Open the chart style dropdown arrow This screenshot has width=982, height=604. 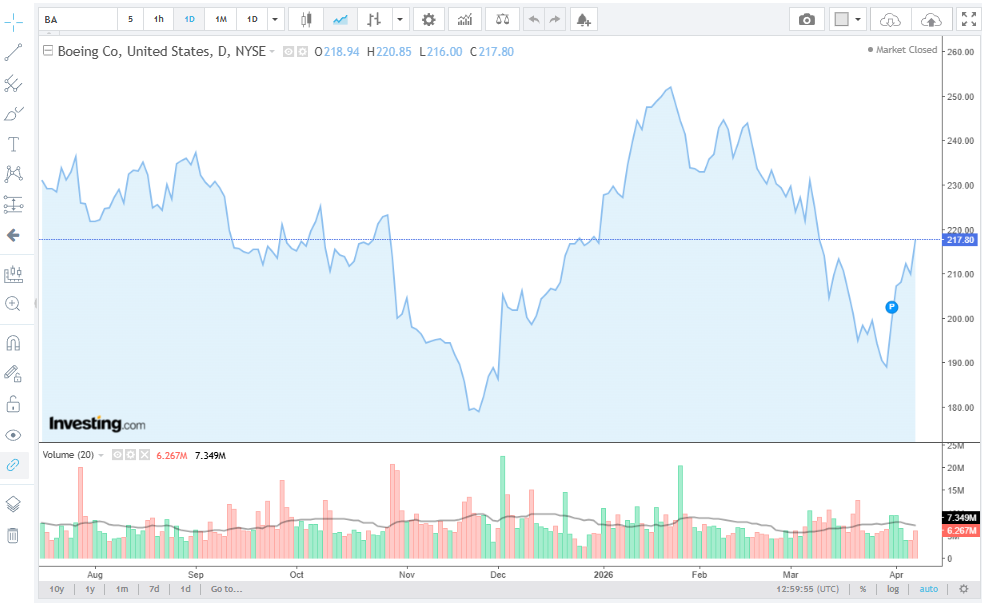pos(400,19)
